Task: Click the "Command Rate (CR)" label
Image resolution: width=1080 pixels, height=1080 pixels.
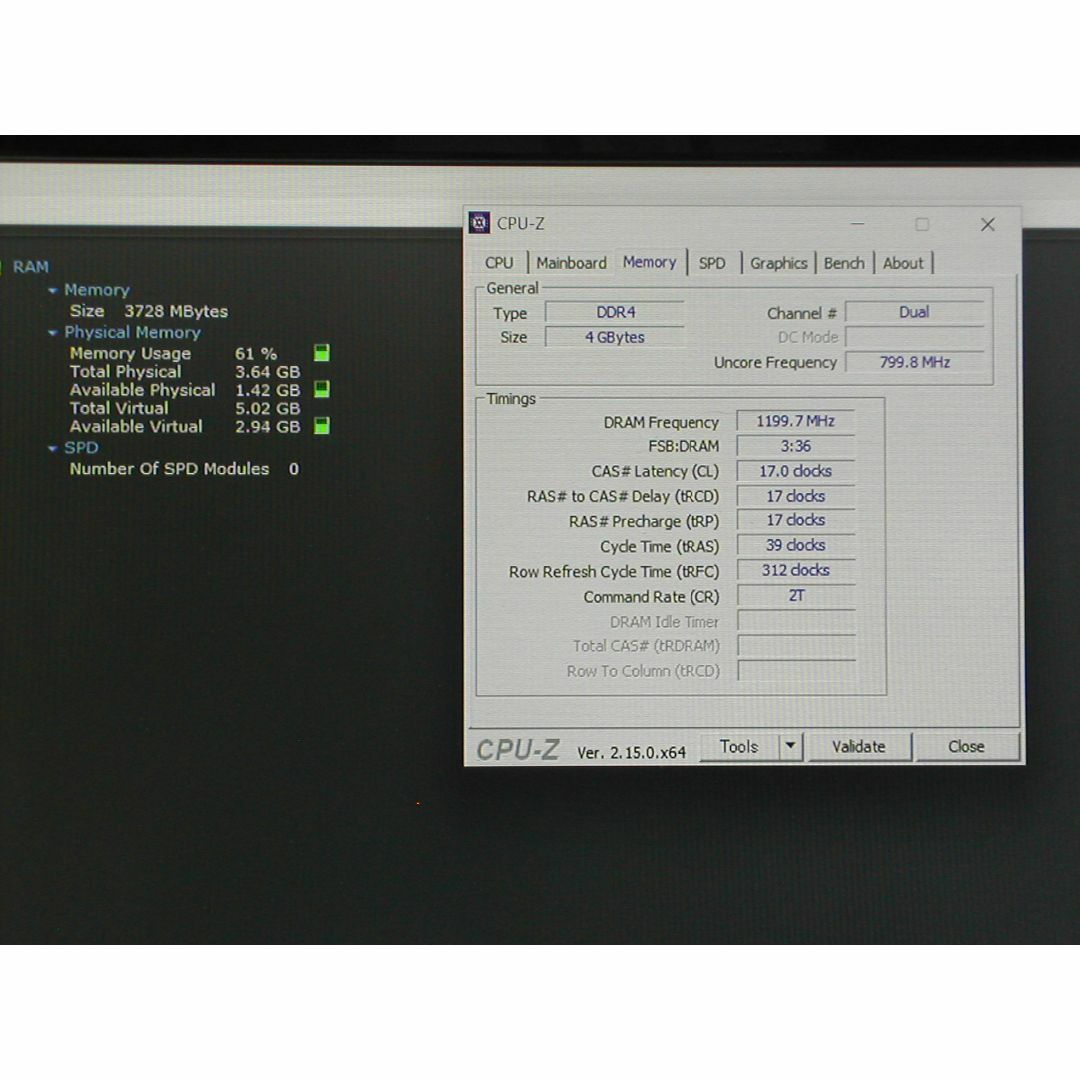Action: point(651,597)
